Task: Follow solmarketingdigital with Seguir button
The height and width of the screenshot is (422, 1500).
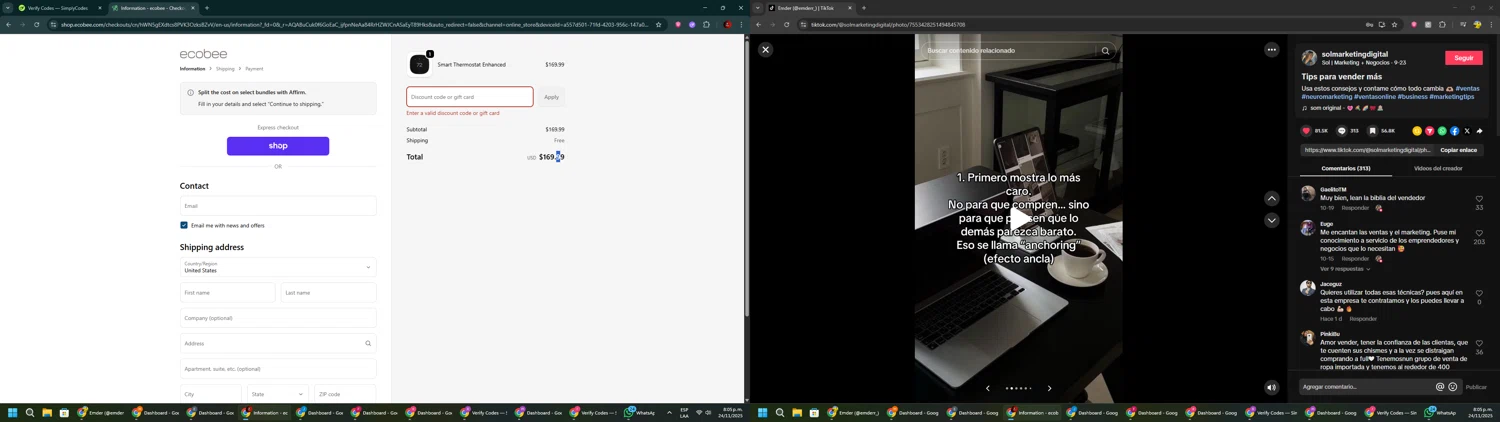Action: coord(1464,58)
